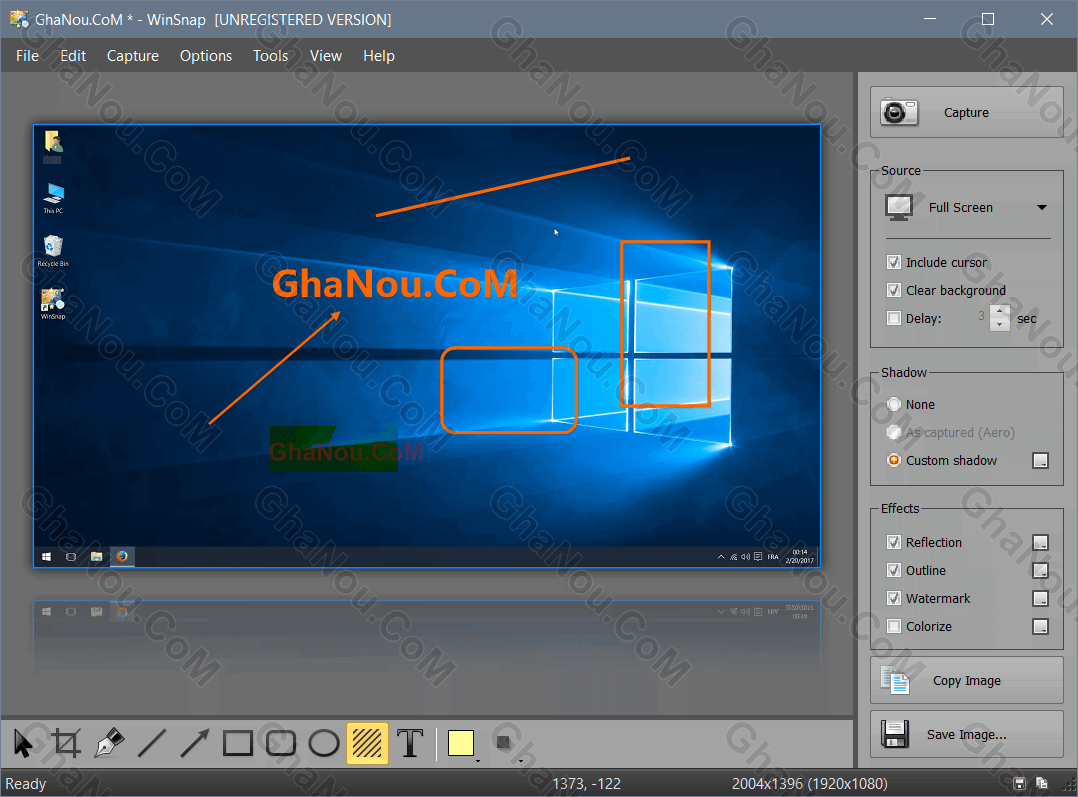Open the Options menu

pyautogui.click(x=206, y=56)
